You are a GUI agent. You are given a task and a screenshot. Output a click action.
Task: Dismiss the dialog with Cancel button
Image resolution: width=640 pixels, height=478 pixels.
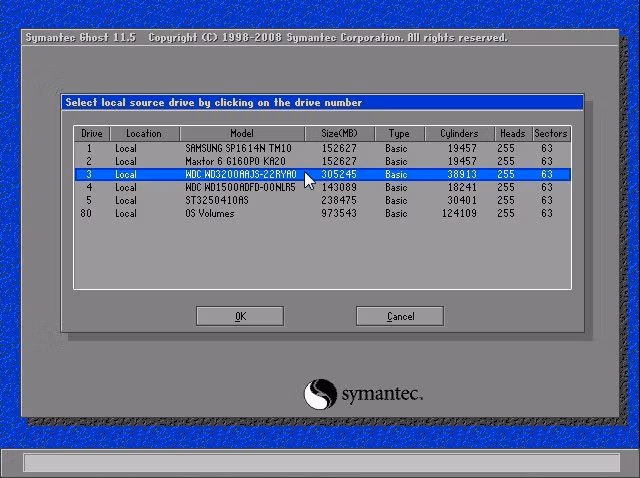[400, 316]
